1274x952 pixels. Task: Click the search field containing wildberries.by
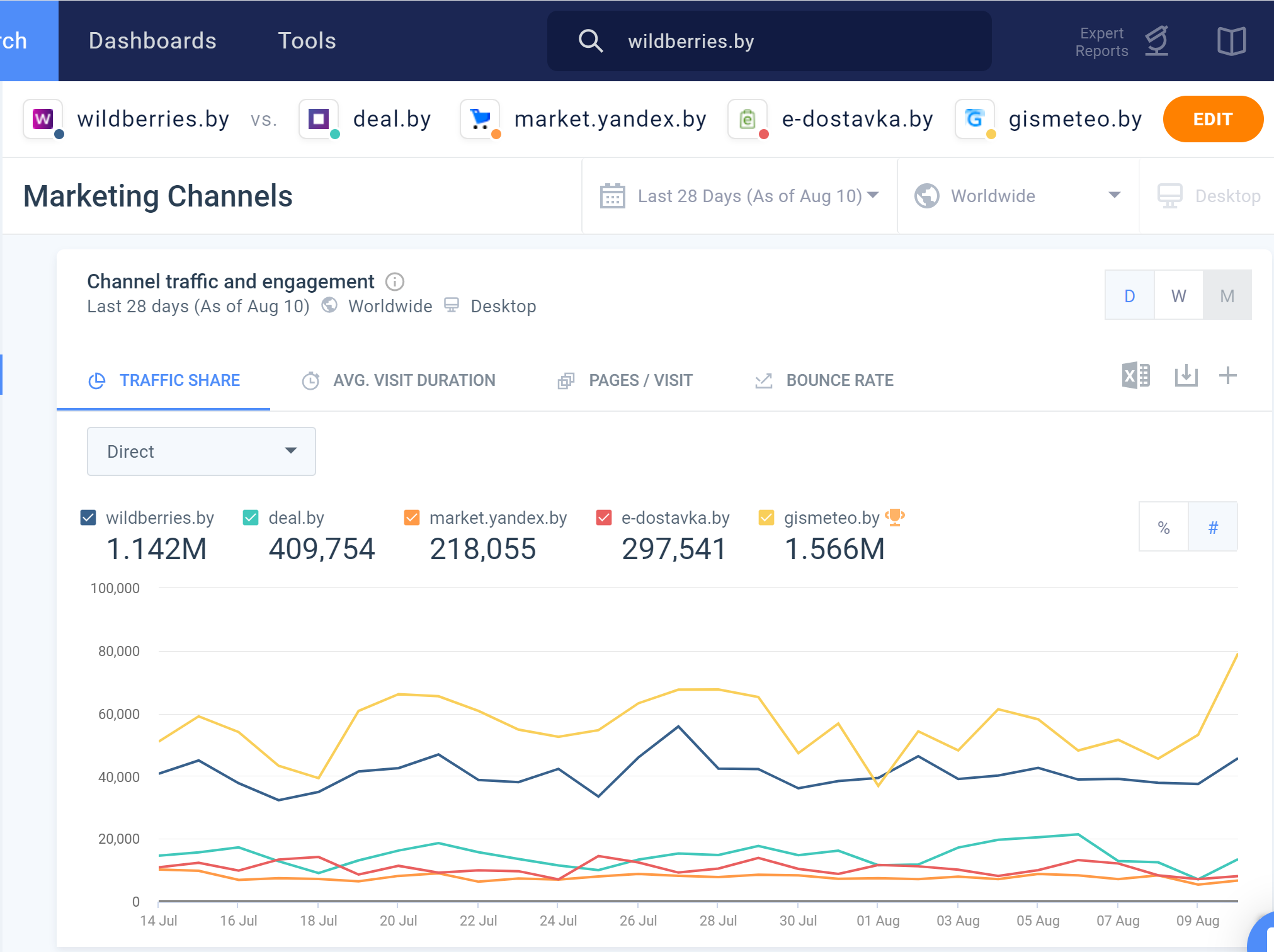(769, 41)
